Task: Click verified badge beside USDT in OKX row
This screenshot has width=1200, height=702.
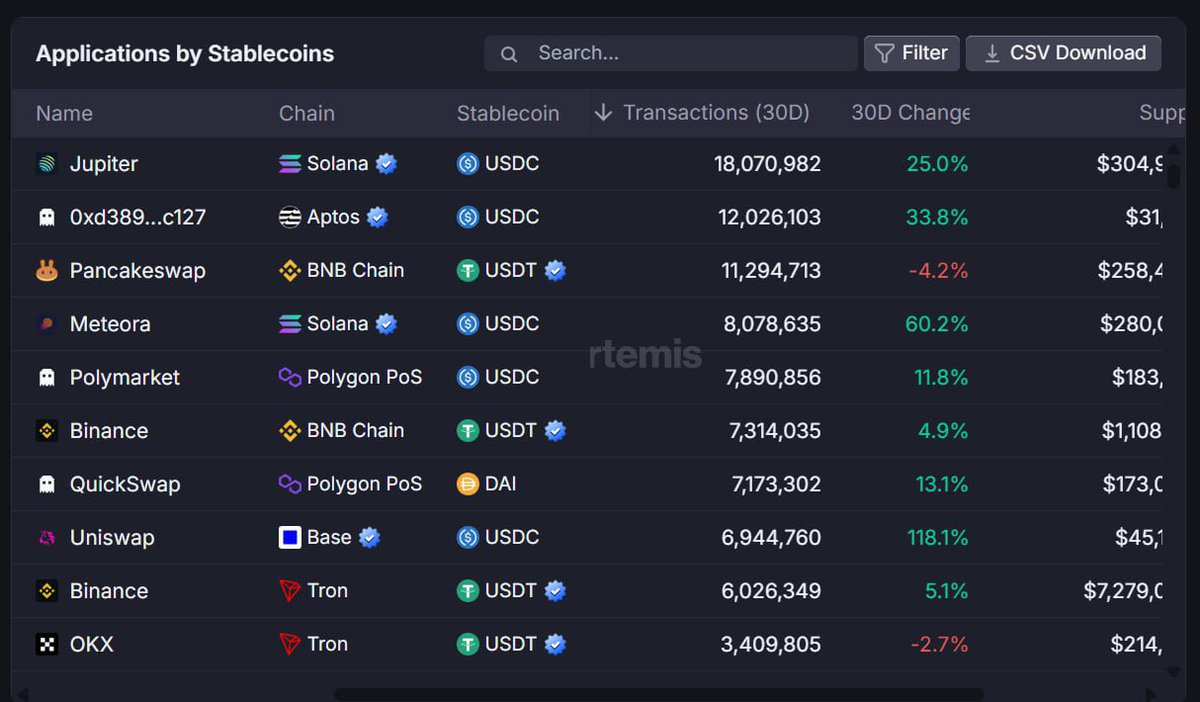Action: (x=555, y=644)
